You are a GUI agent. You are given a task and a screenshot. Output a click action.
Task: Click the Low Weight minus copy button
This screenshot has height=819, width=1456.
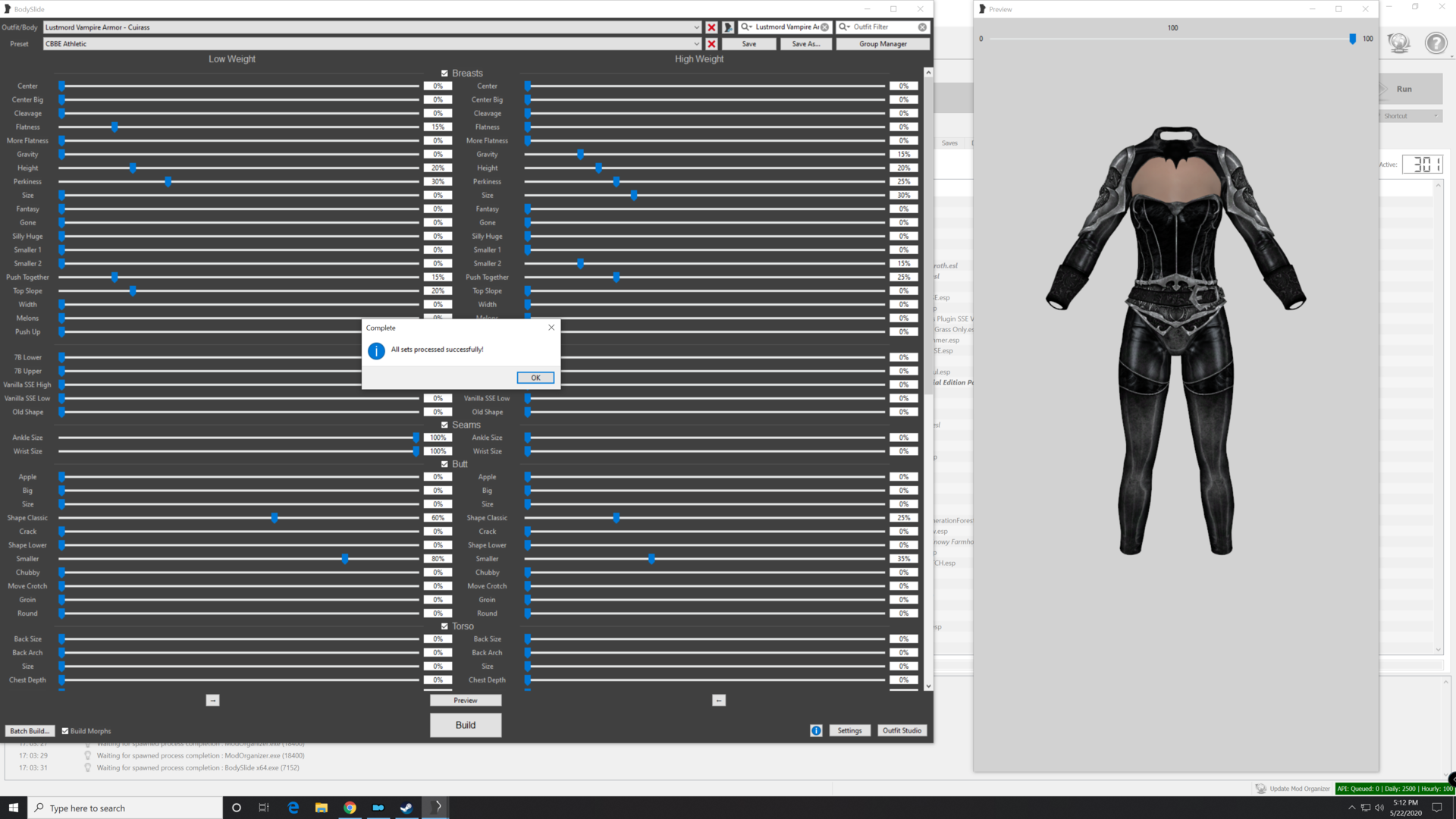[x=212, y=701]
